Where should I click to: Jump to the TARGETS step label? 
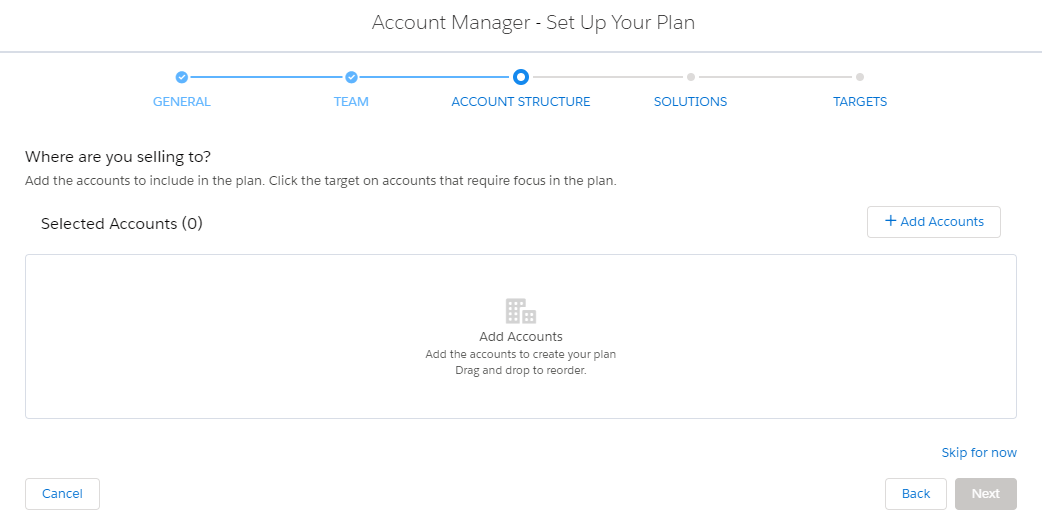[860, 102]
